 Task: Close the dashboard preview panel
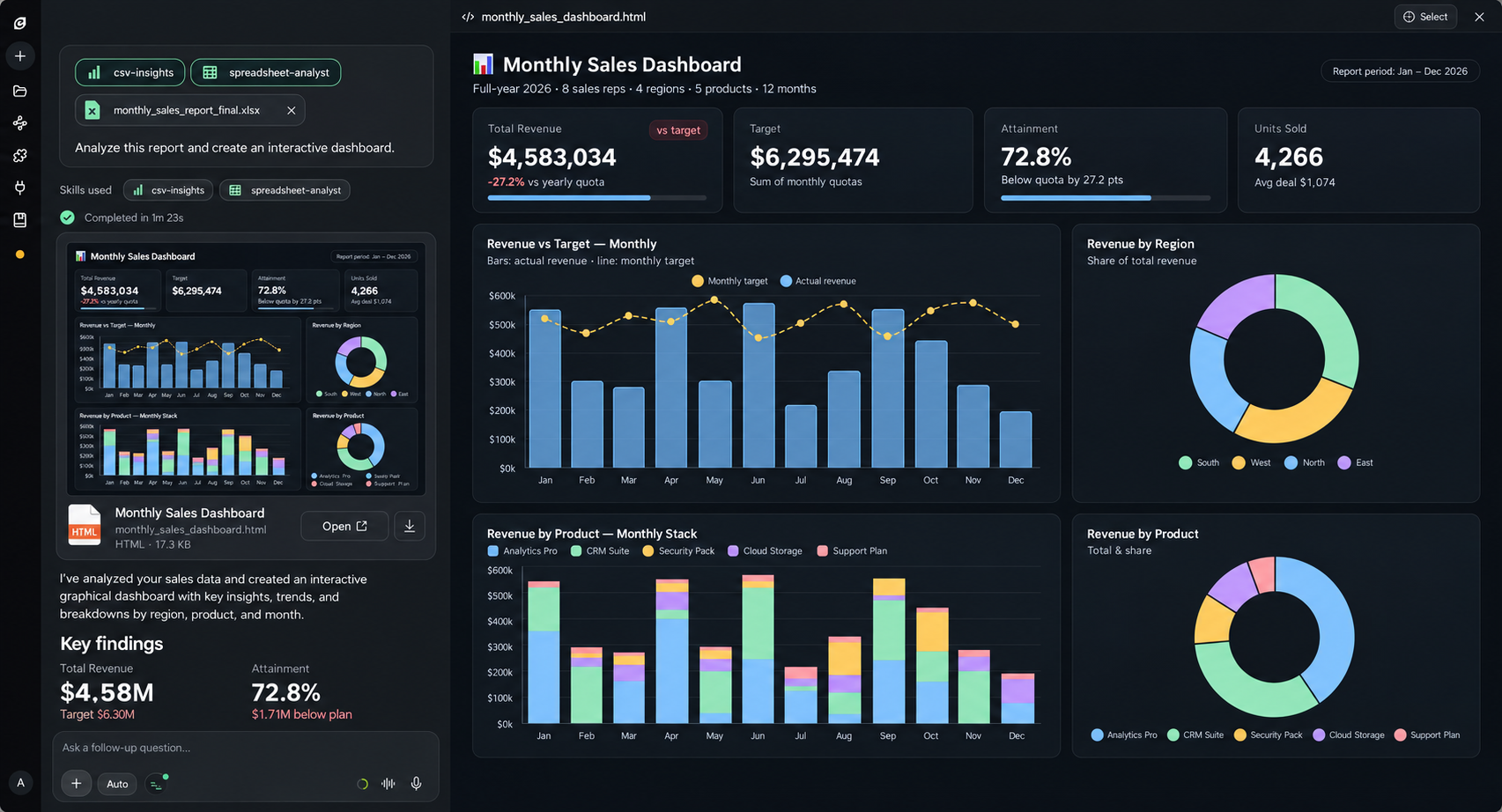[1480, 17]
